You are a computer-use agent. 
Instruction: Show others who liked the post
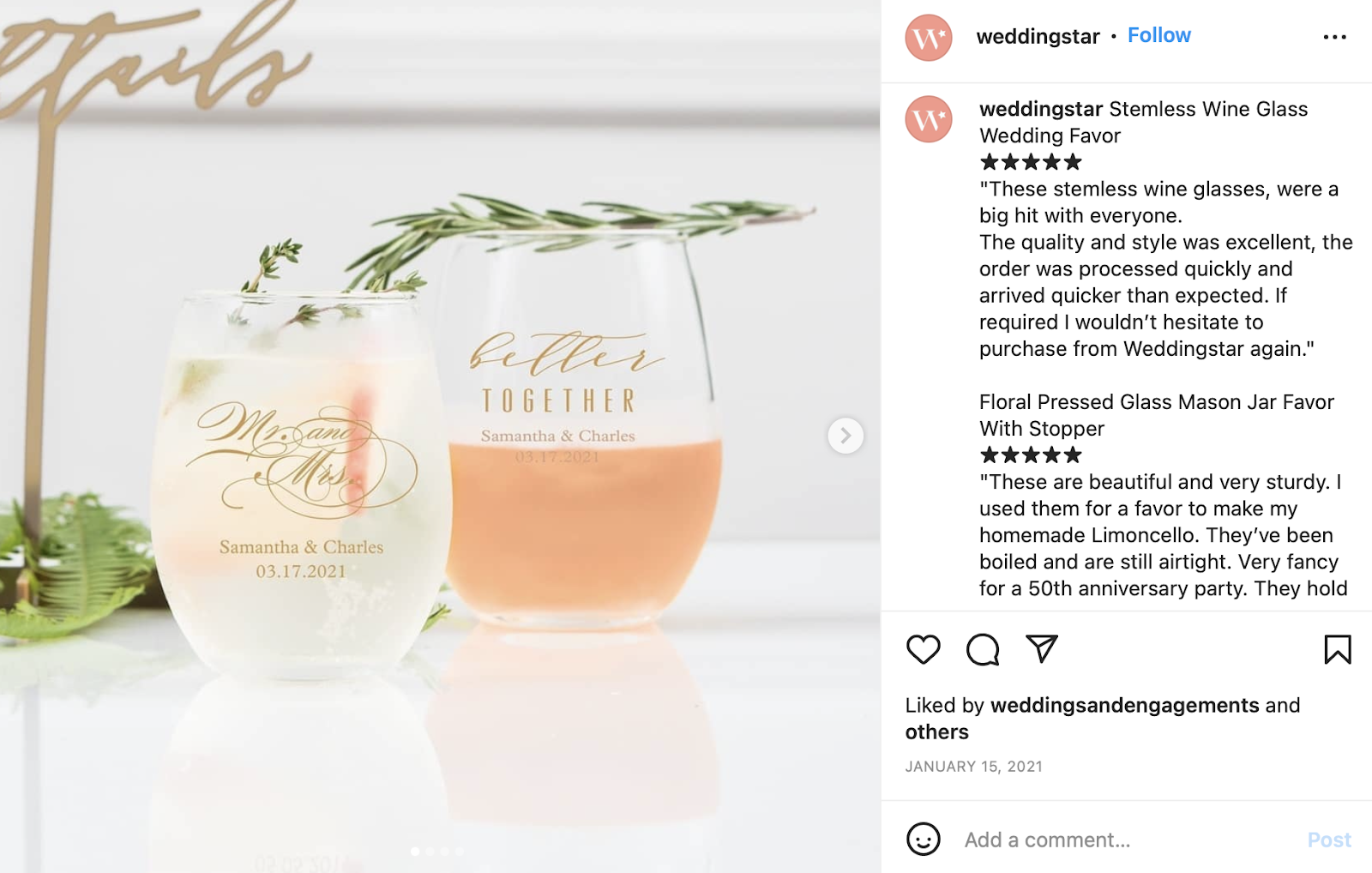pos(936,732)
